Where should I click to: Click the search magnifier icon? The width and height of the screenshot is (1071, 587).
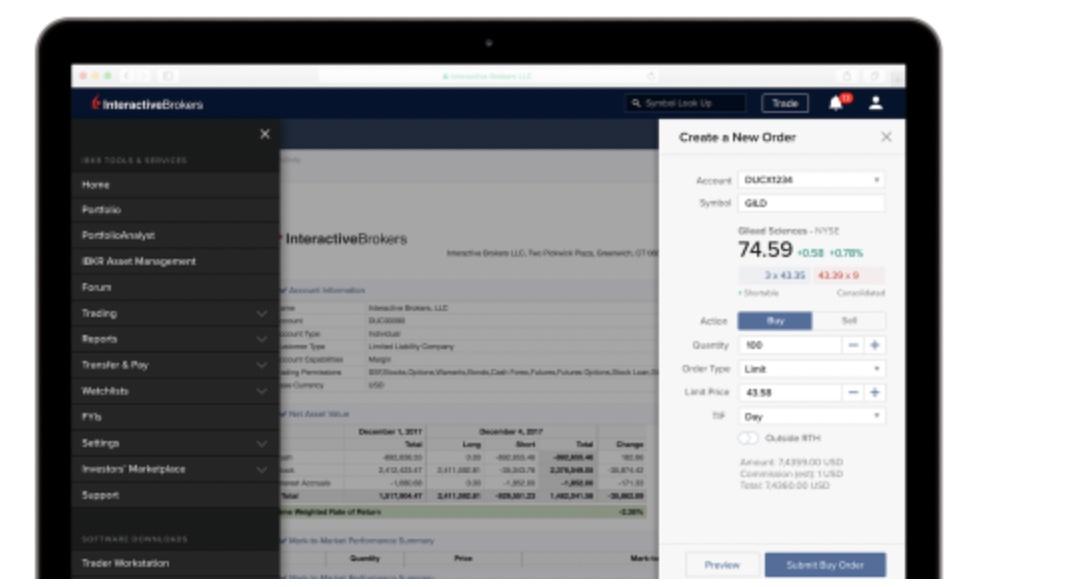tap(636, 103)
